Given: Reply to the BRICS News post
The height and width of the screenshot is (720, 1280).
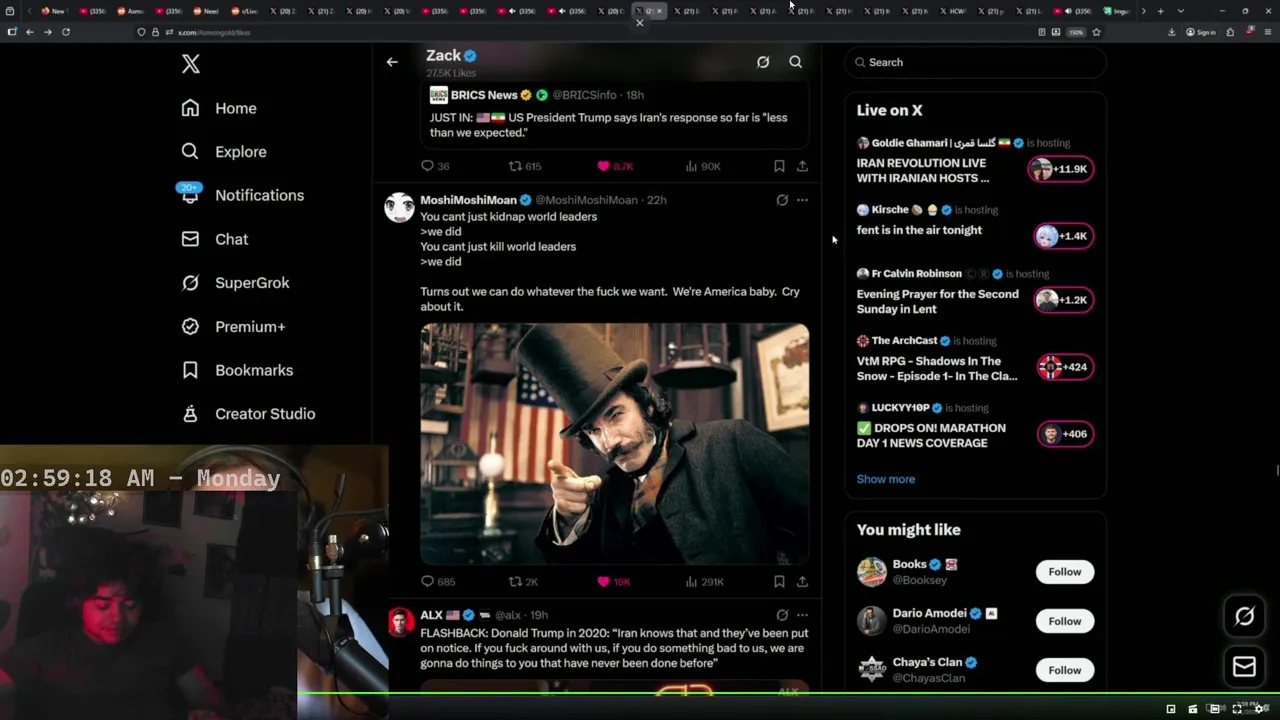Looking at the screenshot, I should point(435,166).
